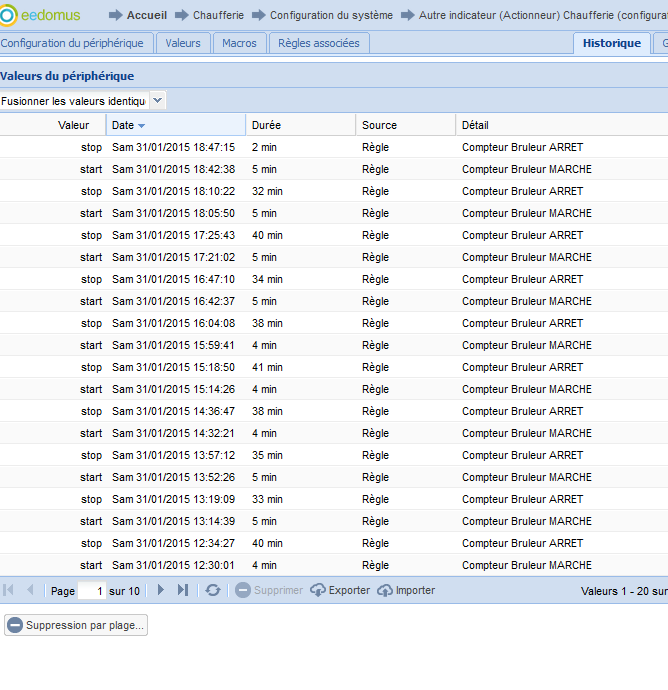Navigate to Accueil in breadcrumb

[x=146, y=15]
